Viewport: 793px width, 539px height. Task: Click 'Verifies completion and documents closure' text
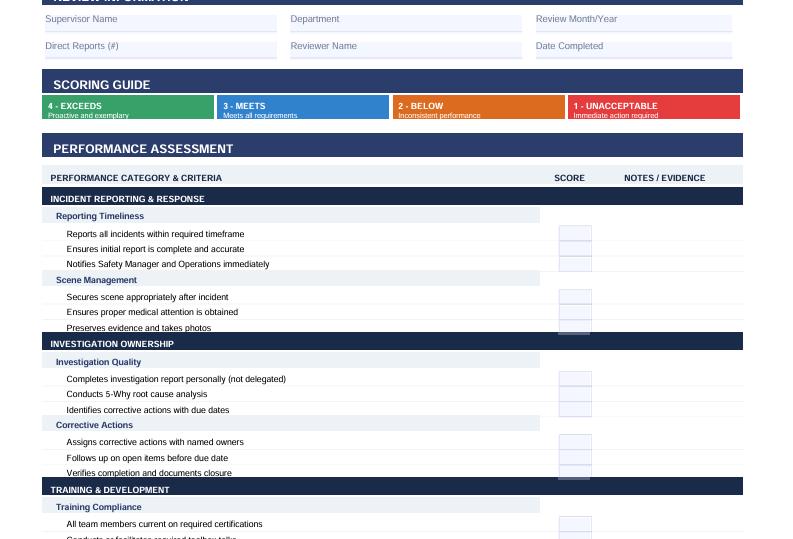click(149, 473)
